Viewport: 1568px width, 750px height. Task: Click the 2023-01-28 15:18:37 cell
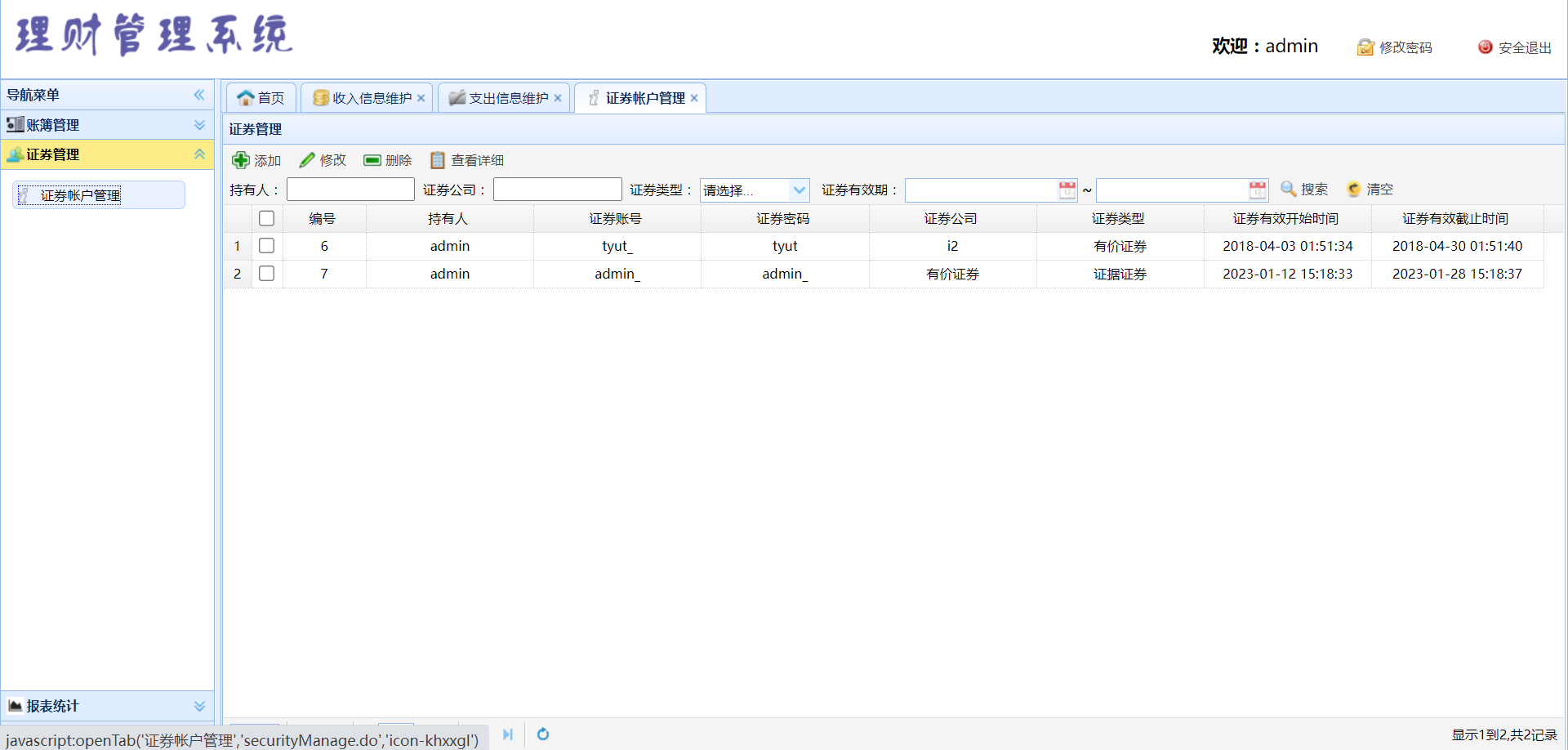1458,274
